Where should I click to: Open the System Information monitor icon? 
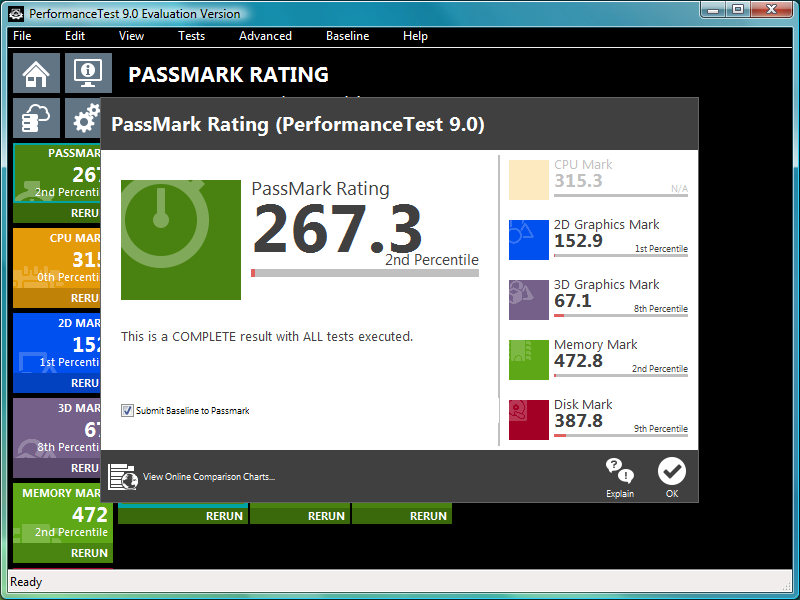click(x=88, y=73)
